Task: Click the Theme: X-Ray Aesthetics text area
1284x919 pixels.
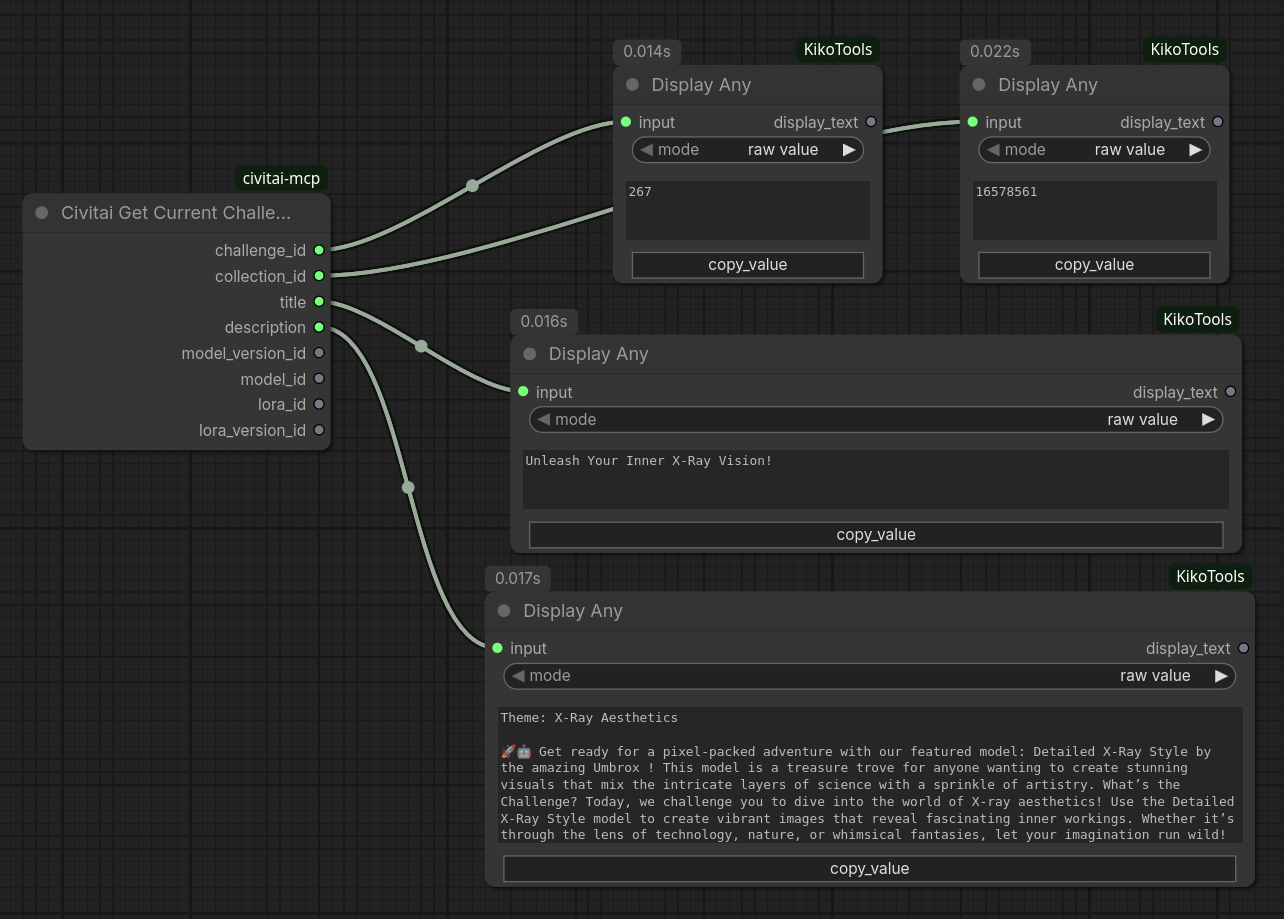Action: point(870,775)
